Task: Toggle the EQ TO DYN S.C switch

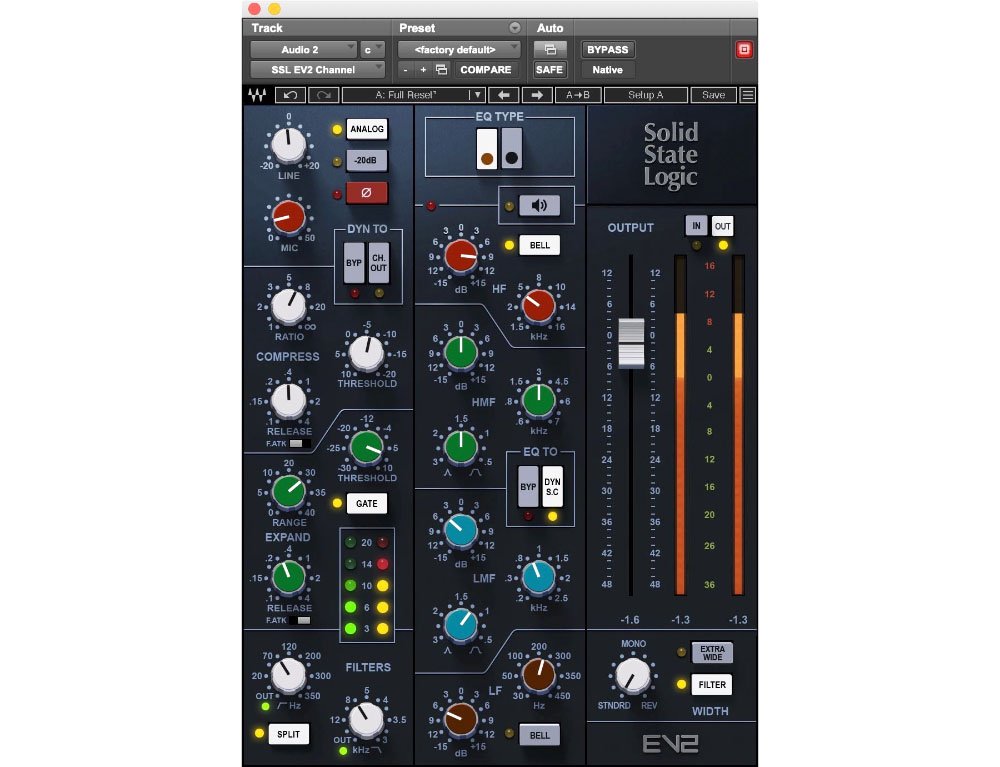Action: click(552, 486)
